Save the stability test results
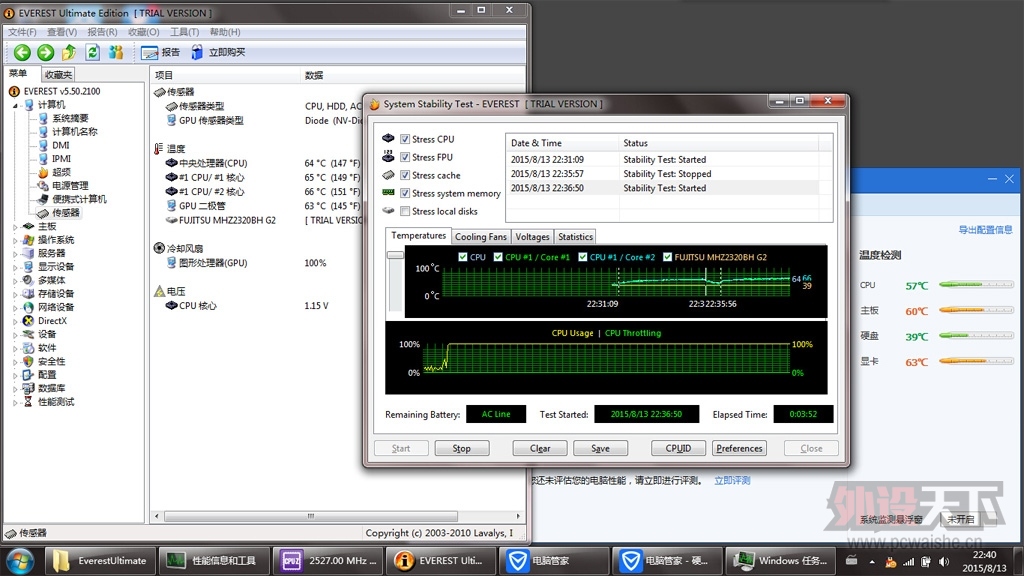 [x=601, y=449]
